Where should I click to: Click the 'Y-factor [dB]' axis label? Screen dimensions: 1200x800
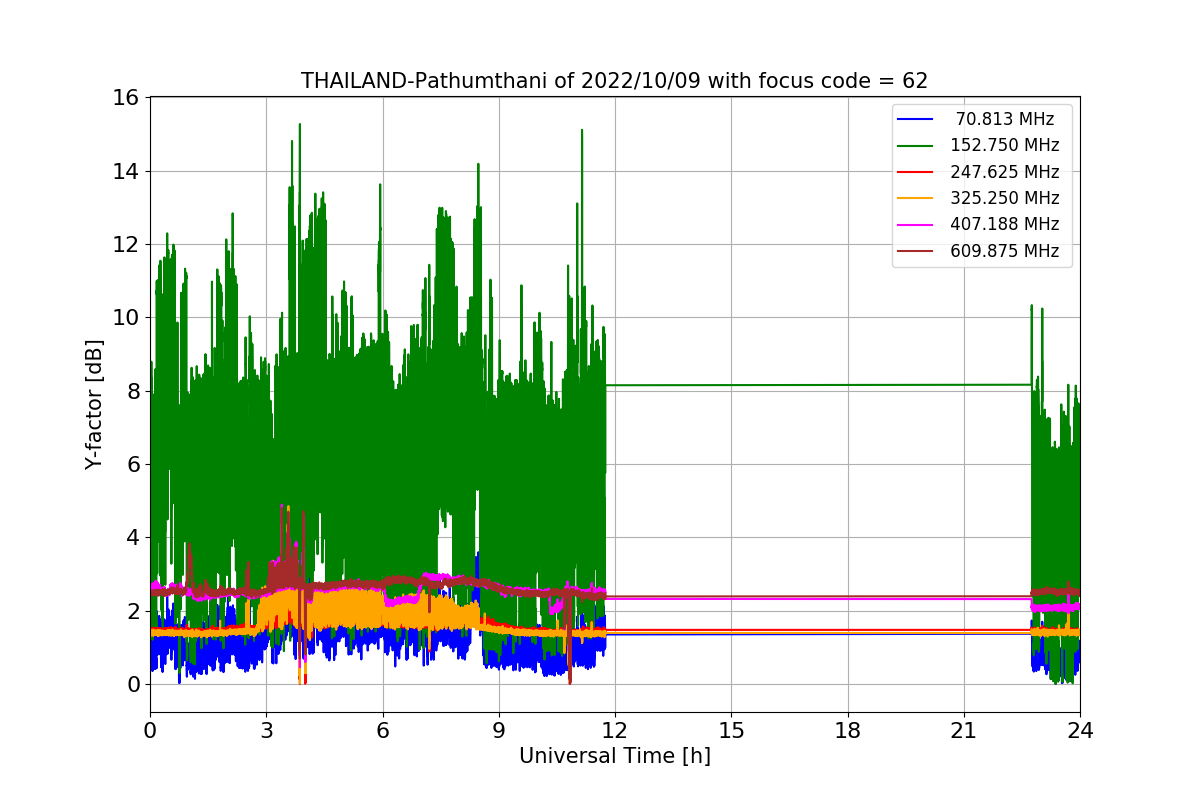pos(94,404)
